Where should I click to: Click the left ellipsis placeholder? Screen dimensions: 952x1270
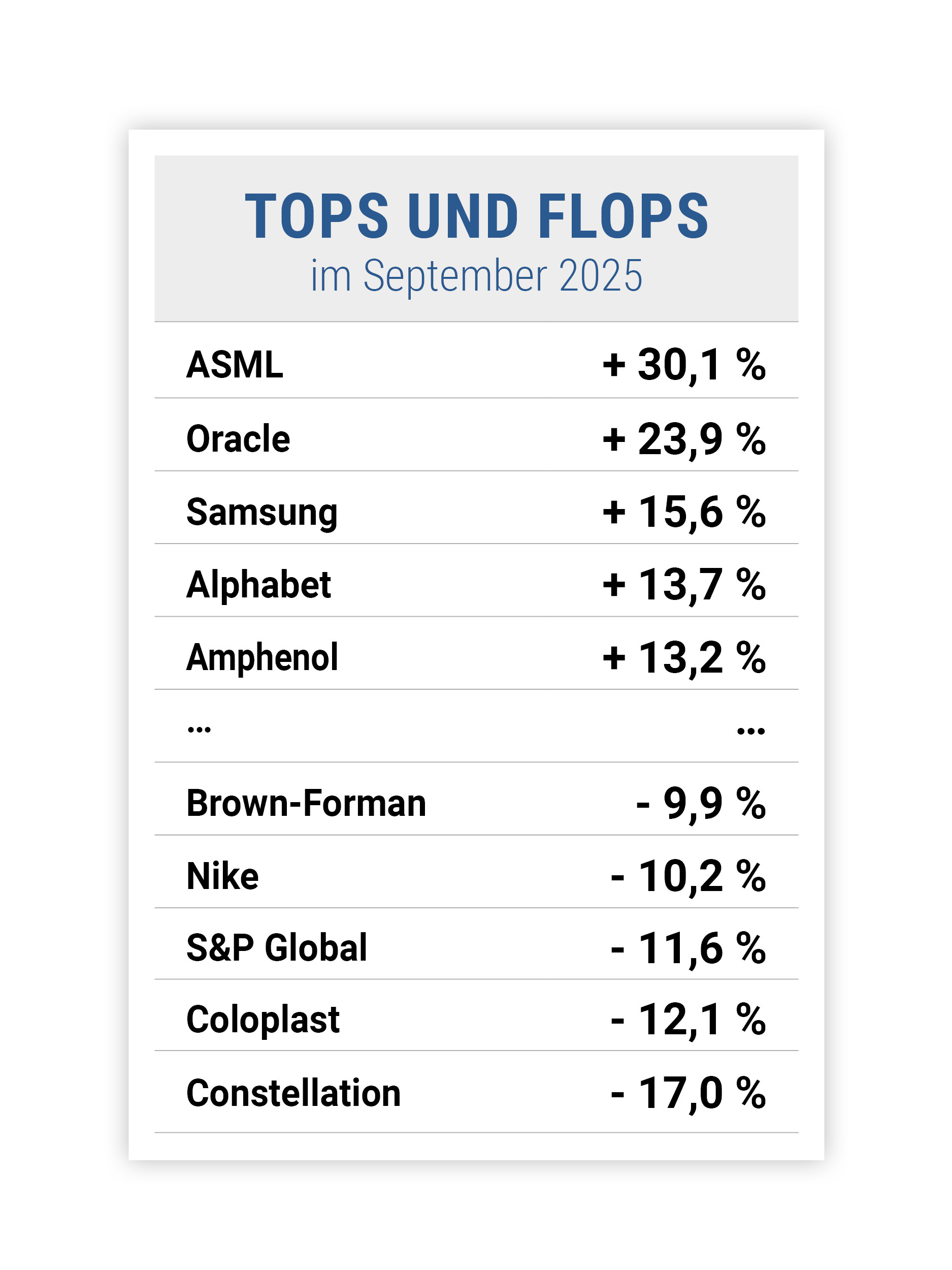[199, 729]
